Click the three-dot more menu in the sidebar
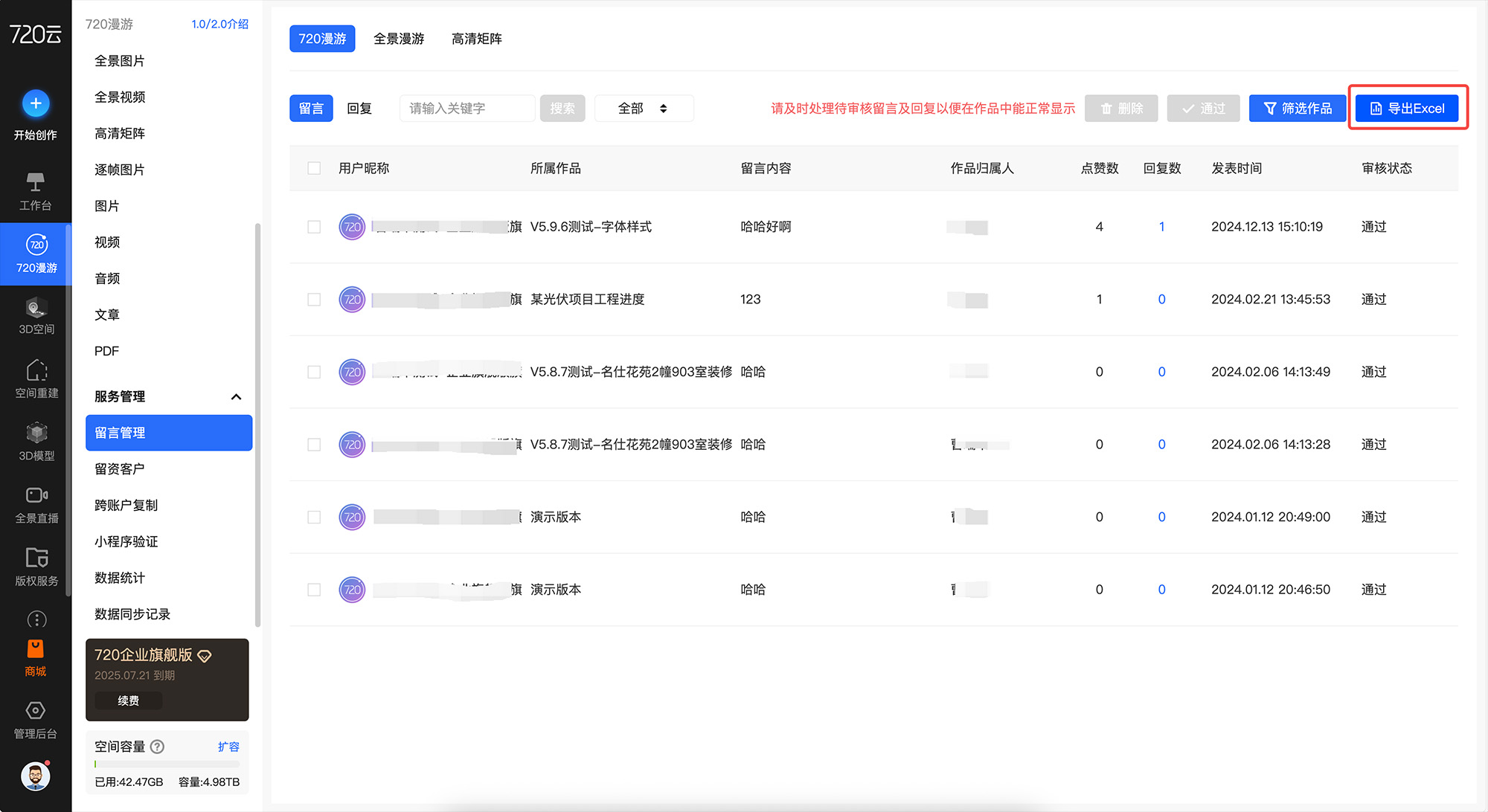The image size is (1488, 812). click(x=36, y=619)
